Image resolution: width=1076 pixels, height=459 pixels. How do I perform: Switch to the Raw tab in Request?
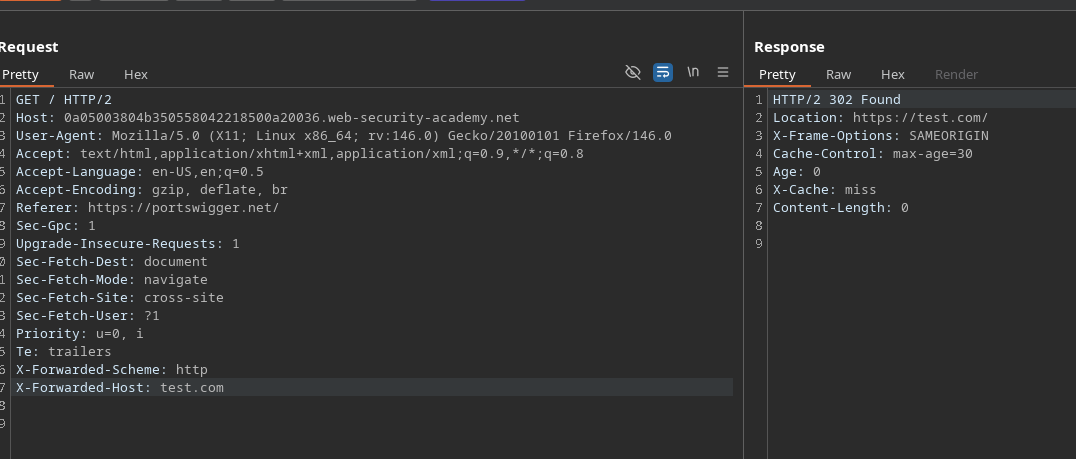point(82,74)
